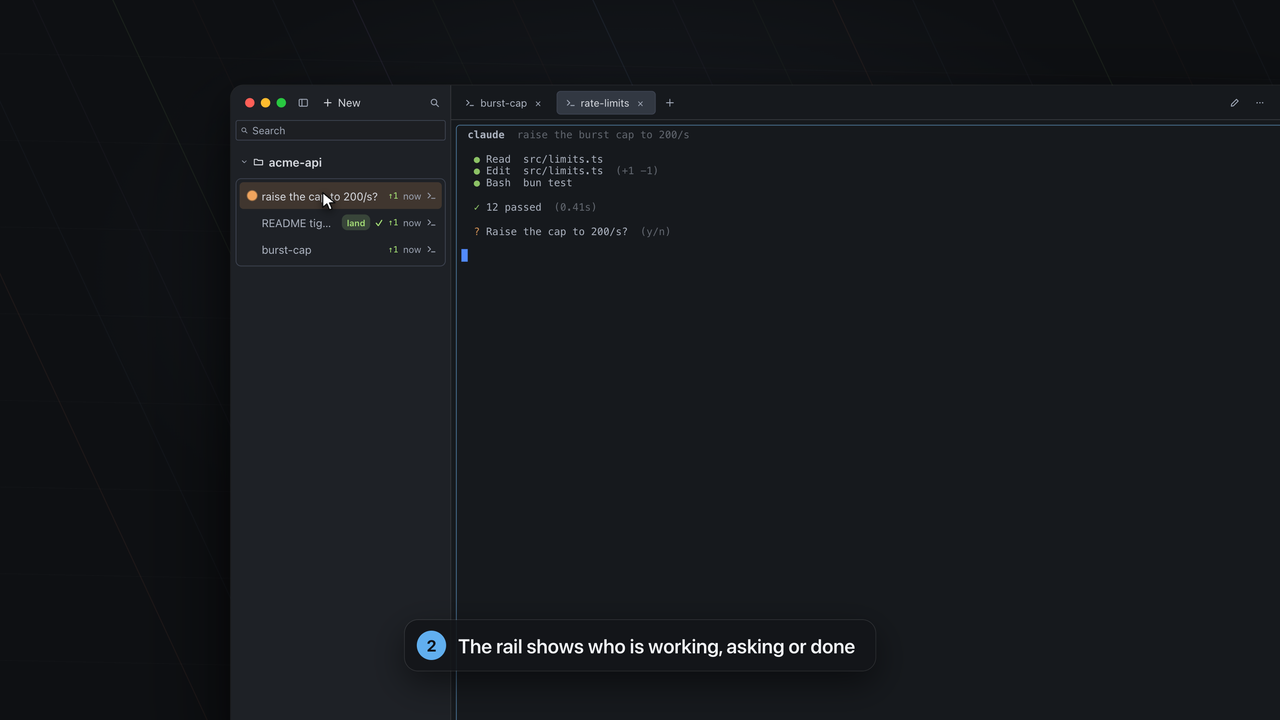
Task: Open the 'raise the cap to 200/s?' session
Action: pyautogui.click(x=341, y=196)
